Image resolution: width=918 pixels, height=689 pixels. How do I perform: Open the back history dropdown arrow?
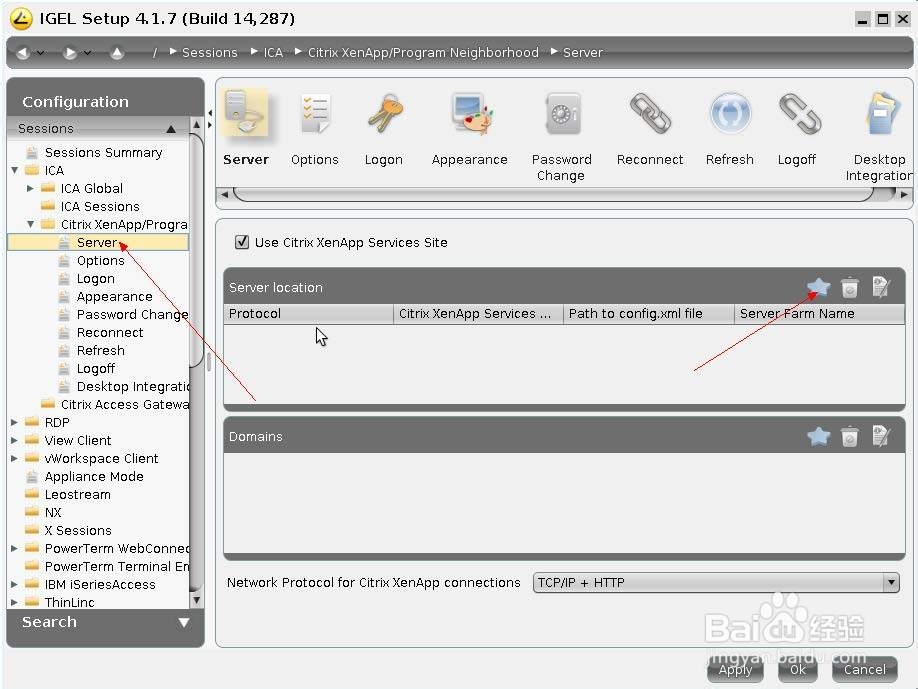(x=40, y=53)
